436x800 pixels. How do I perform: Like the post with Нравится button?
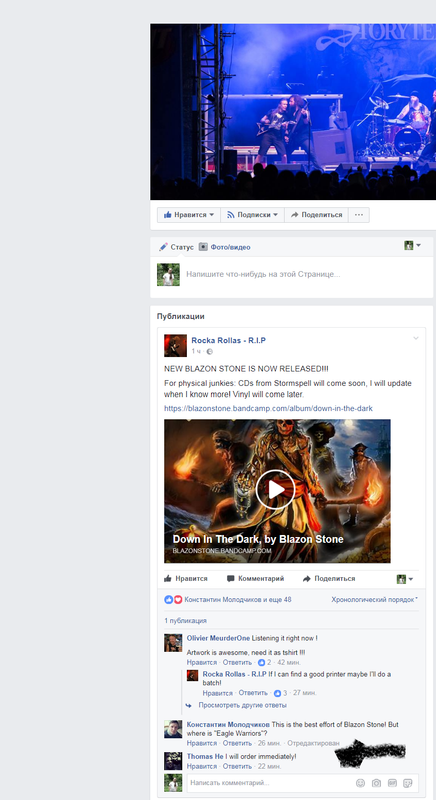(x=186, y=579)
